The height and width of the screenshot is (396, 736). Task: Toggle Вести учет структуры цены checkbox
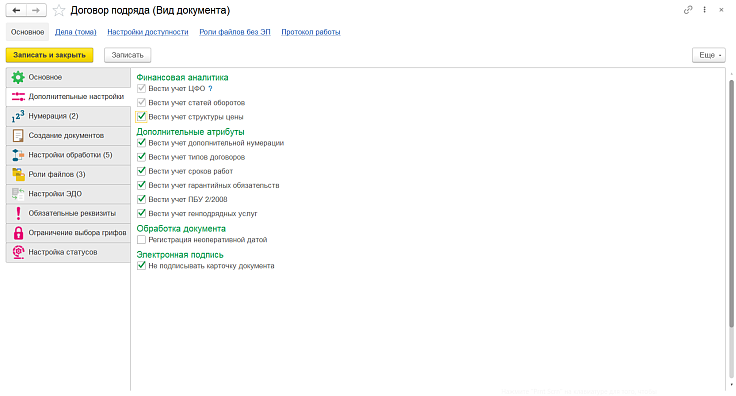tap(141, 116)
